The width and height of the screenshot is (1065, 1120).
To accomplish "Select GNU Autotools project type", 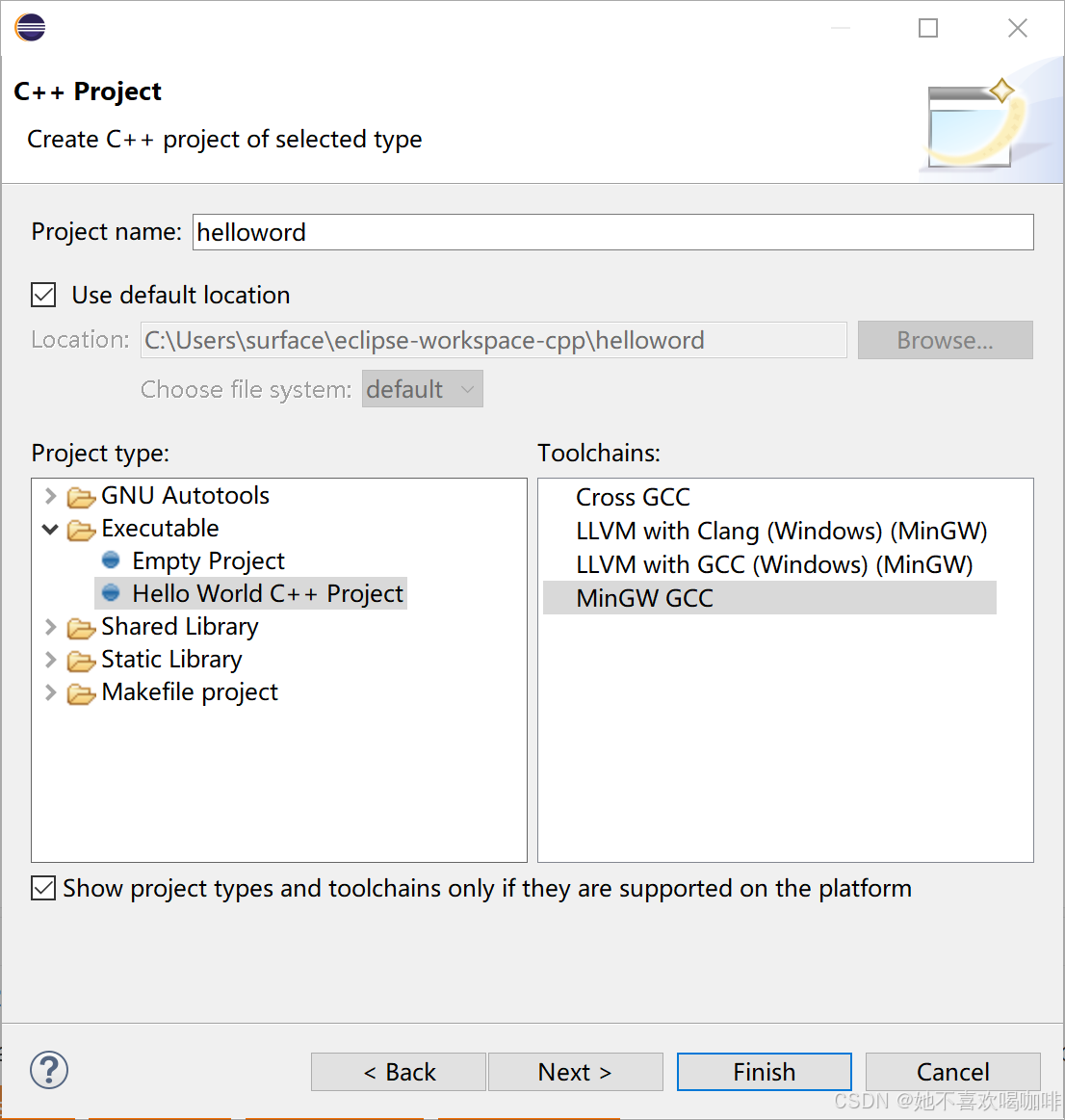I will coord(185,495).
